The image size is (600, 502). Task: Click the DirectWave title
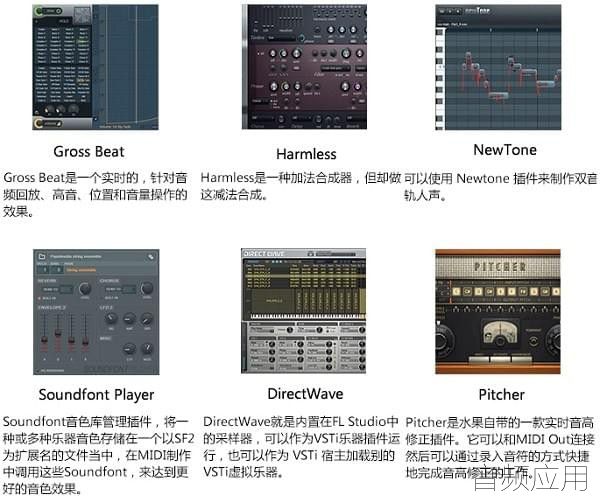click(305, 394)
